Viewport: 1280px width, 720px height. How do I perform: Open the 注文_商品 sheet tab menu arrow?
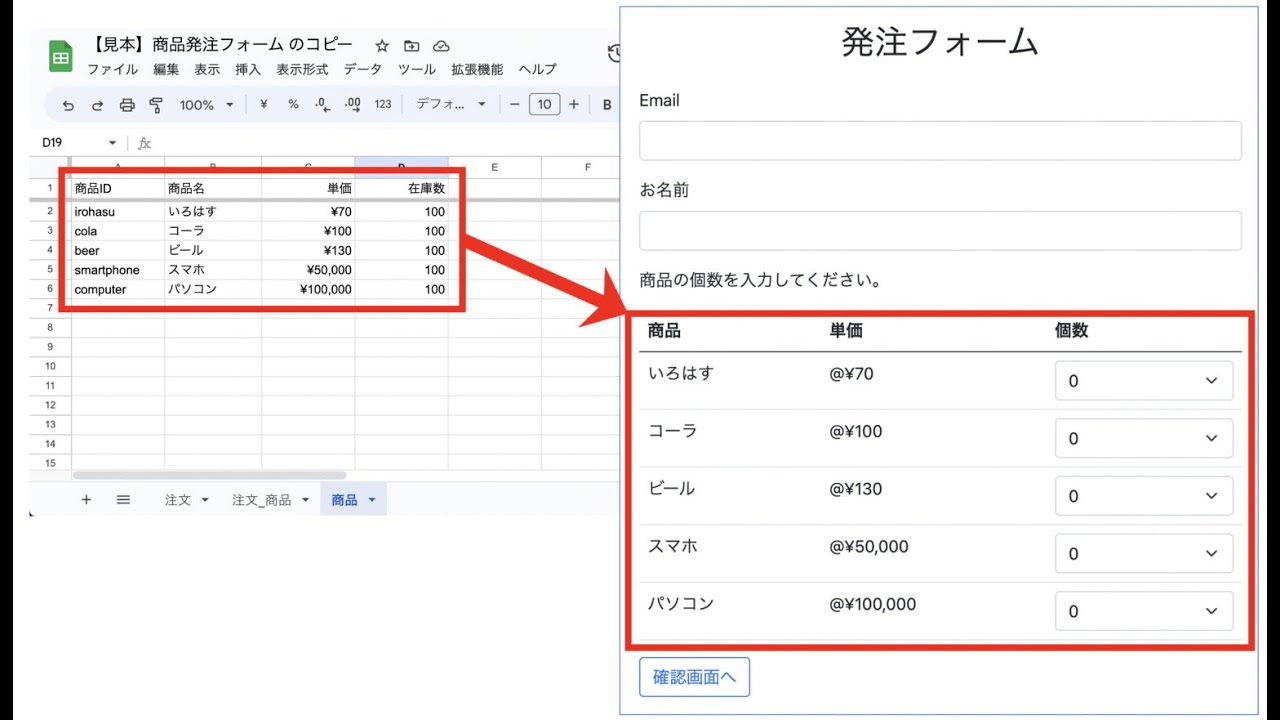pyautogui.click(x=305, y=500)
